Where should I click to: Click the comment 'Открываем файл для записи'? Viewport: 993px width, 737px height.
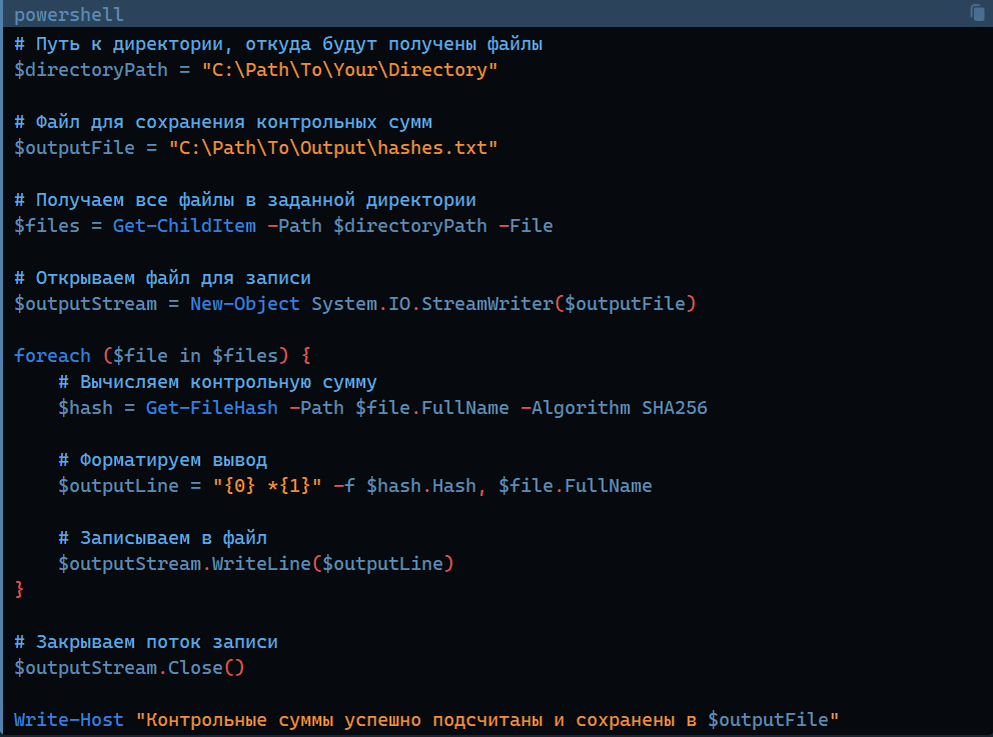162,278
